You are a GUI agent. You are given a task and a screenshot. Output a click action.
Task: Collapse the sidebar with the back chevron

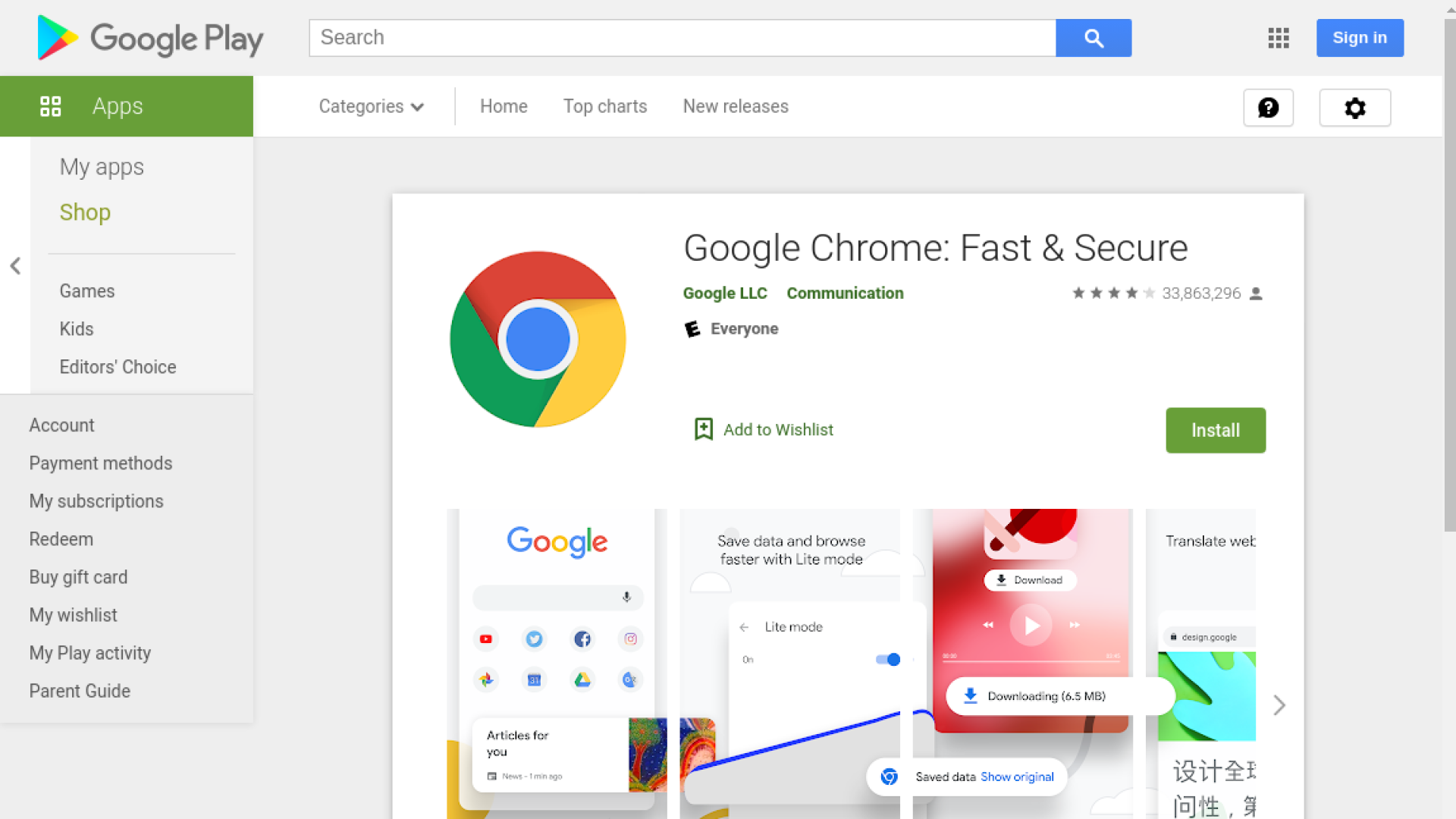coord(15,265)
